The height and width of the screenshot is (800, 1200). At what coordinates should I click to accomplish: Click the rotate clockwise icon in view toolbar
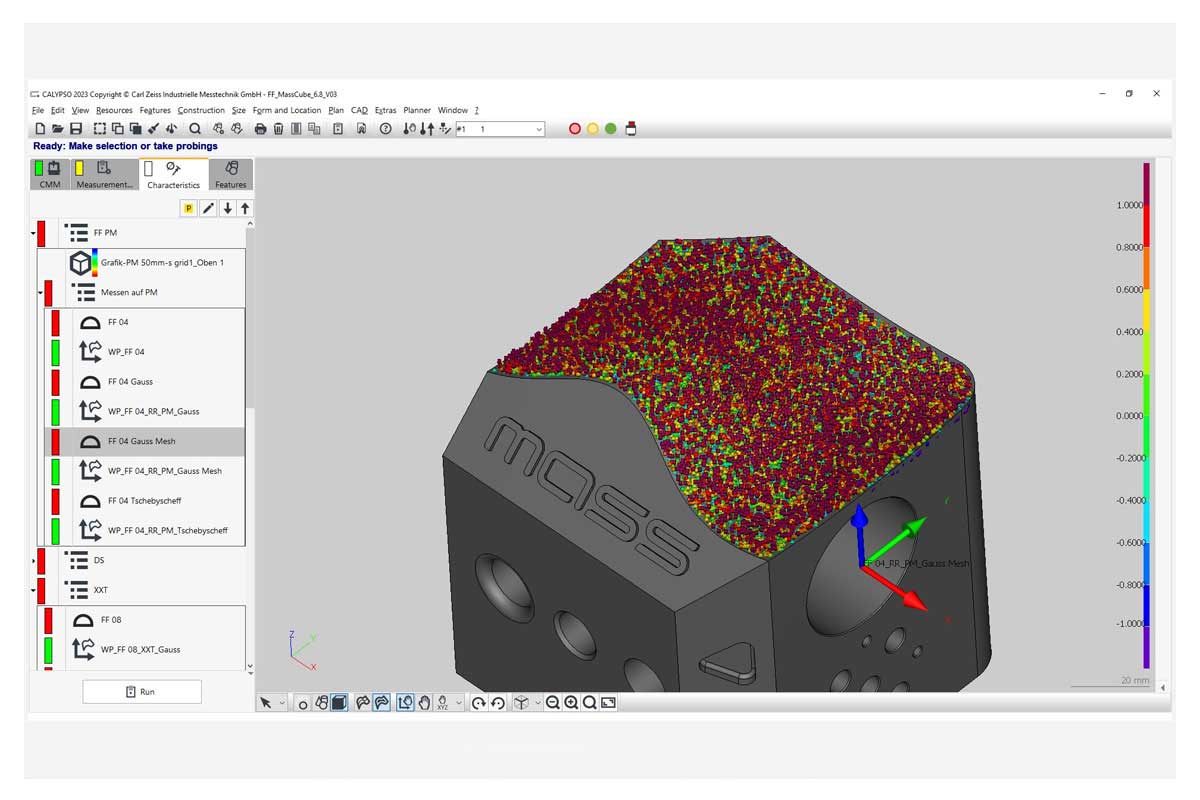(478, 703)
